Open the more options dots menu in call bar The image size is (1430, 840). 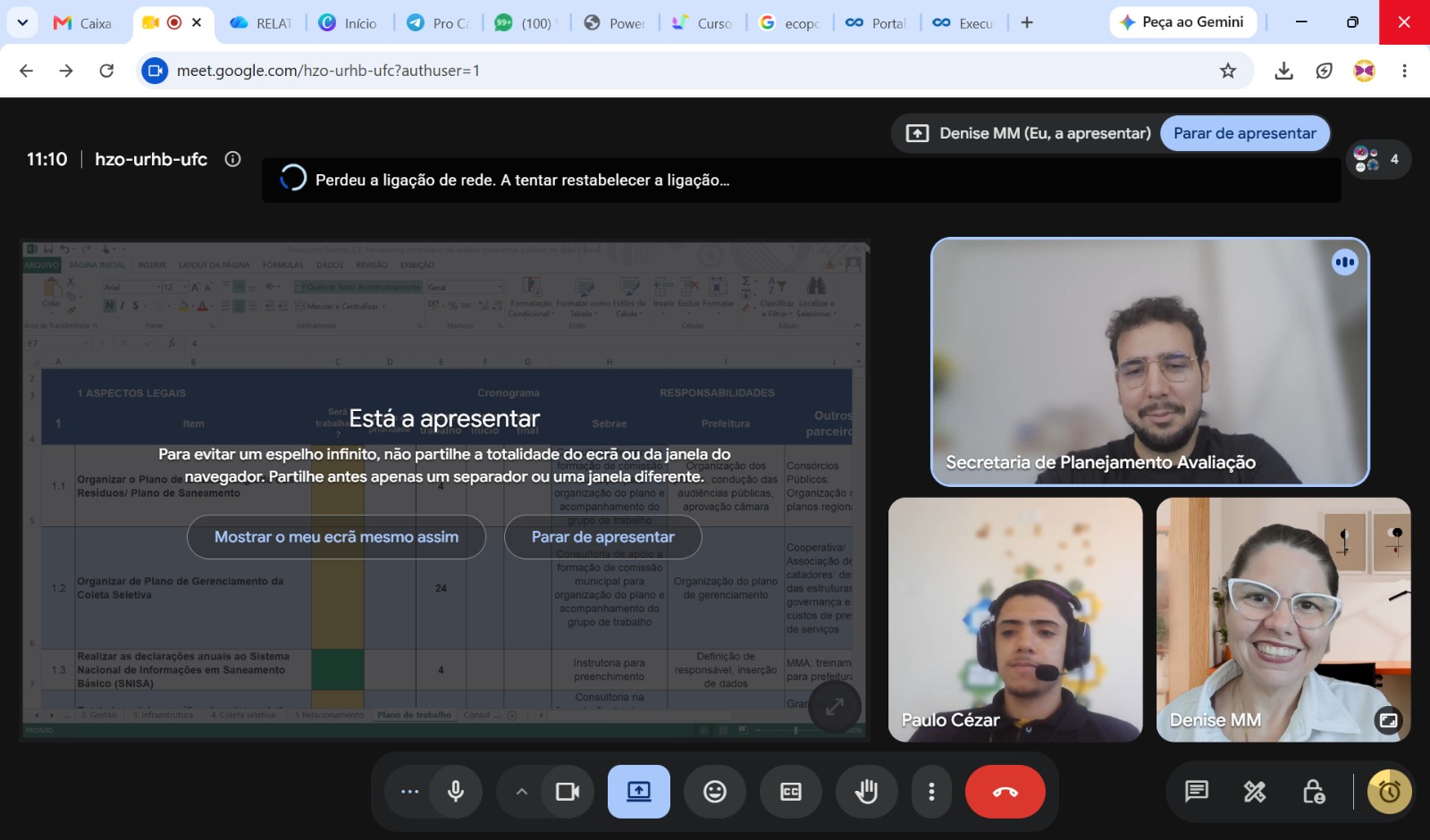(x=409, y=792)
